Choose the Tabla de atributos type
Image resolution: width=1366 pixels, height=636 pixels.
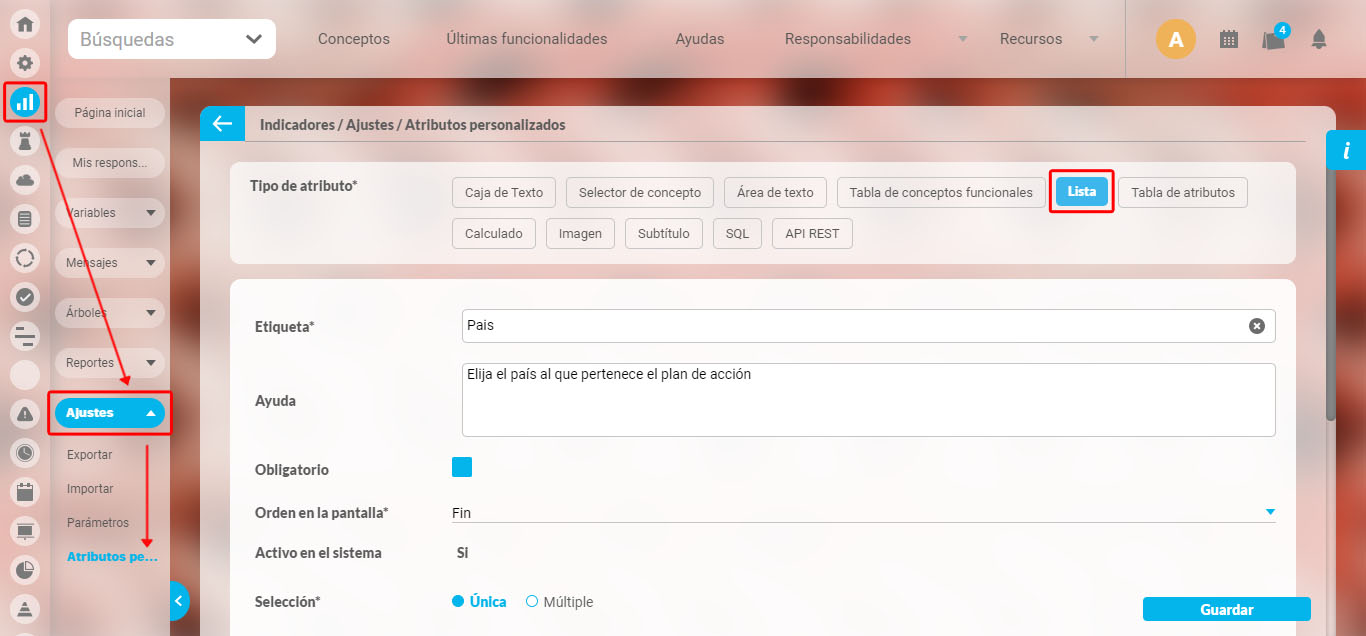click(x=1182, y=193)
